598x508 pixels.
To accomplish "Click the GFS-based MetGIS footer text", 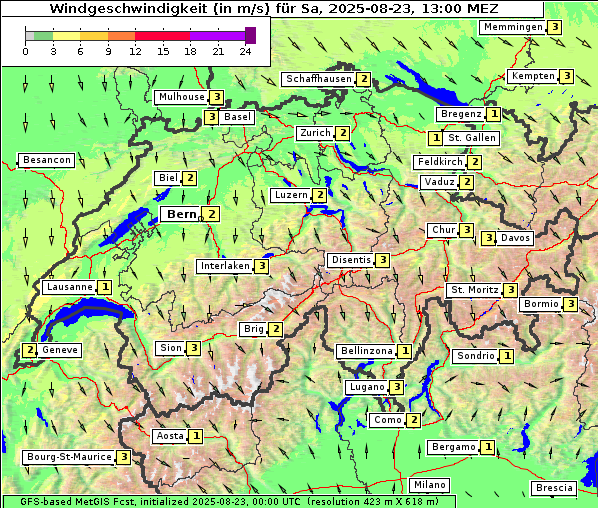I will point(229,502).
